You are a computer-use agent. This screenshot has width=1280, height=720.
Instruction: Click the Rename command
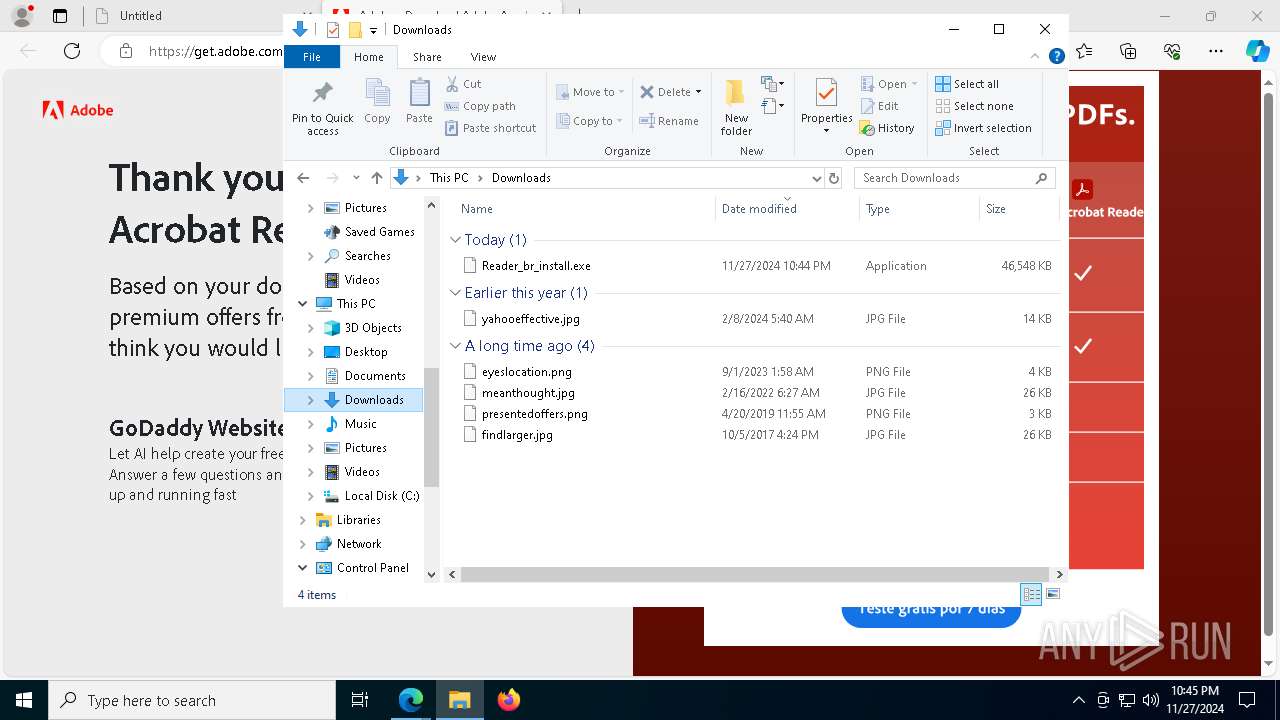point(669,121)
